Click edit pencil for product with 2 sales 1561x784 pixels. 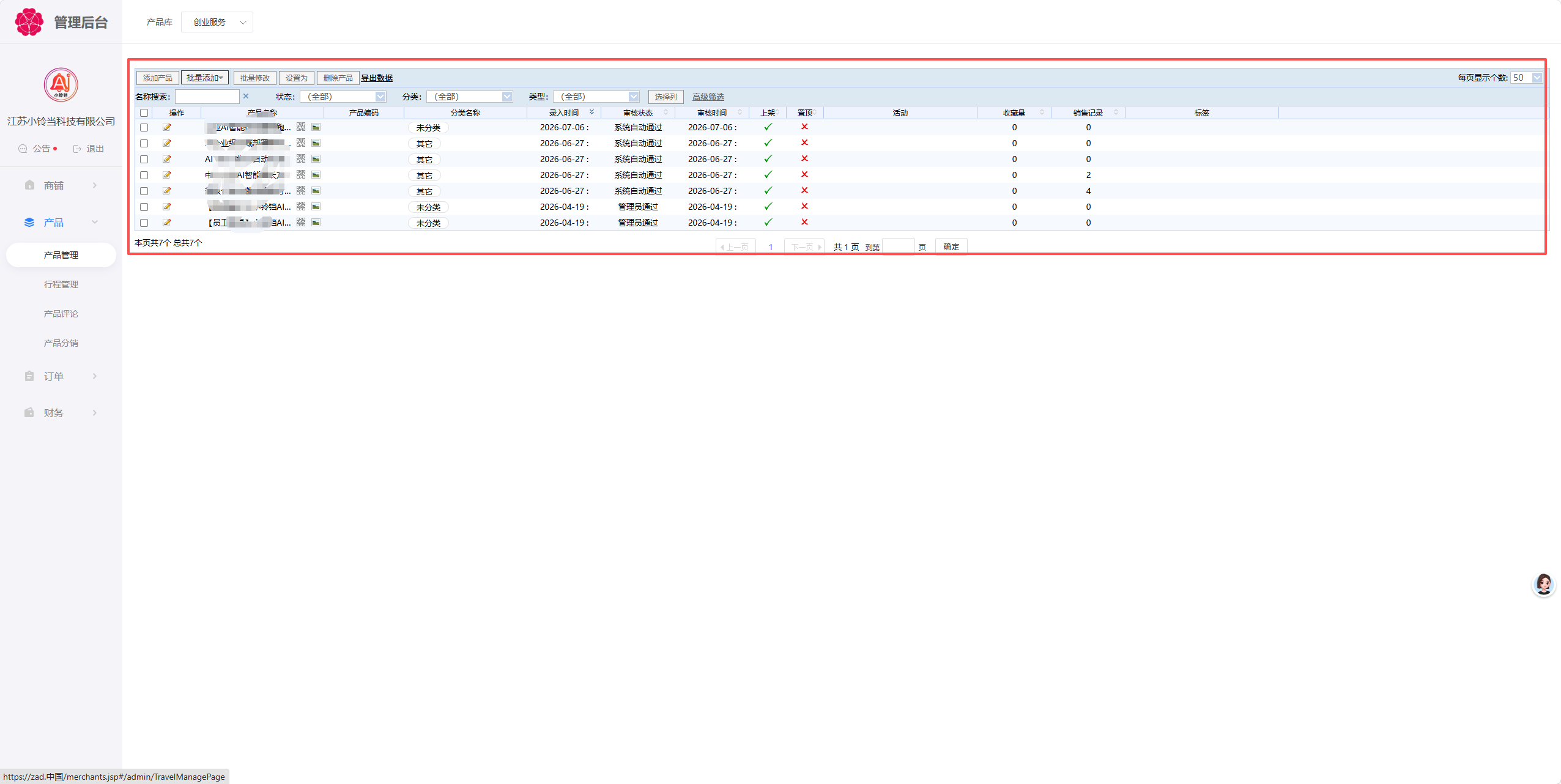(166, 175)
